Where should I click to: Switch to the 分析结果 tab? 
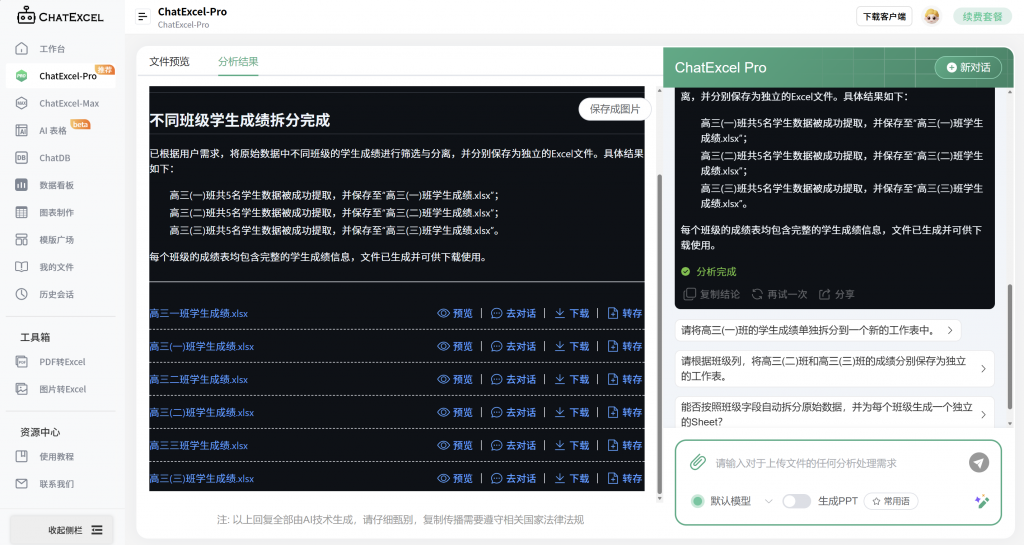[x=238, y=61]
